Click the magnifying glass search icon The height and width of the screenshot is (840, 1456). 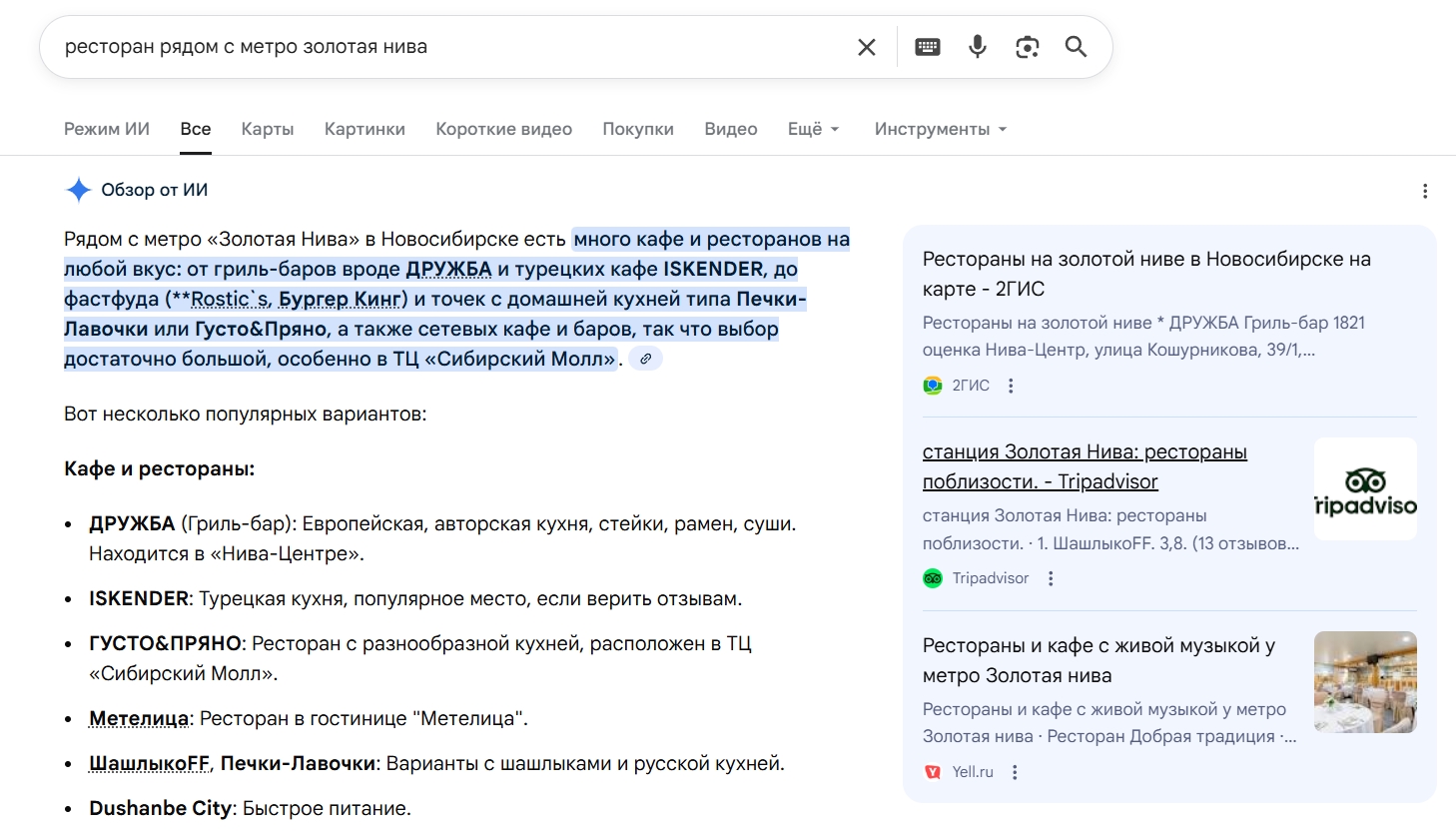[1076, 46]
